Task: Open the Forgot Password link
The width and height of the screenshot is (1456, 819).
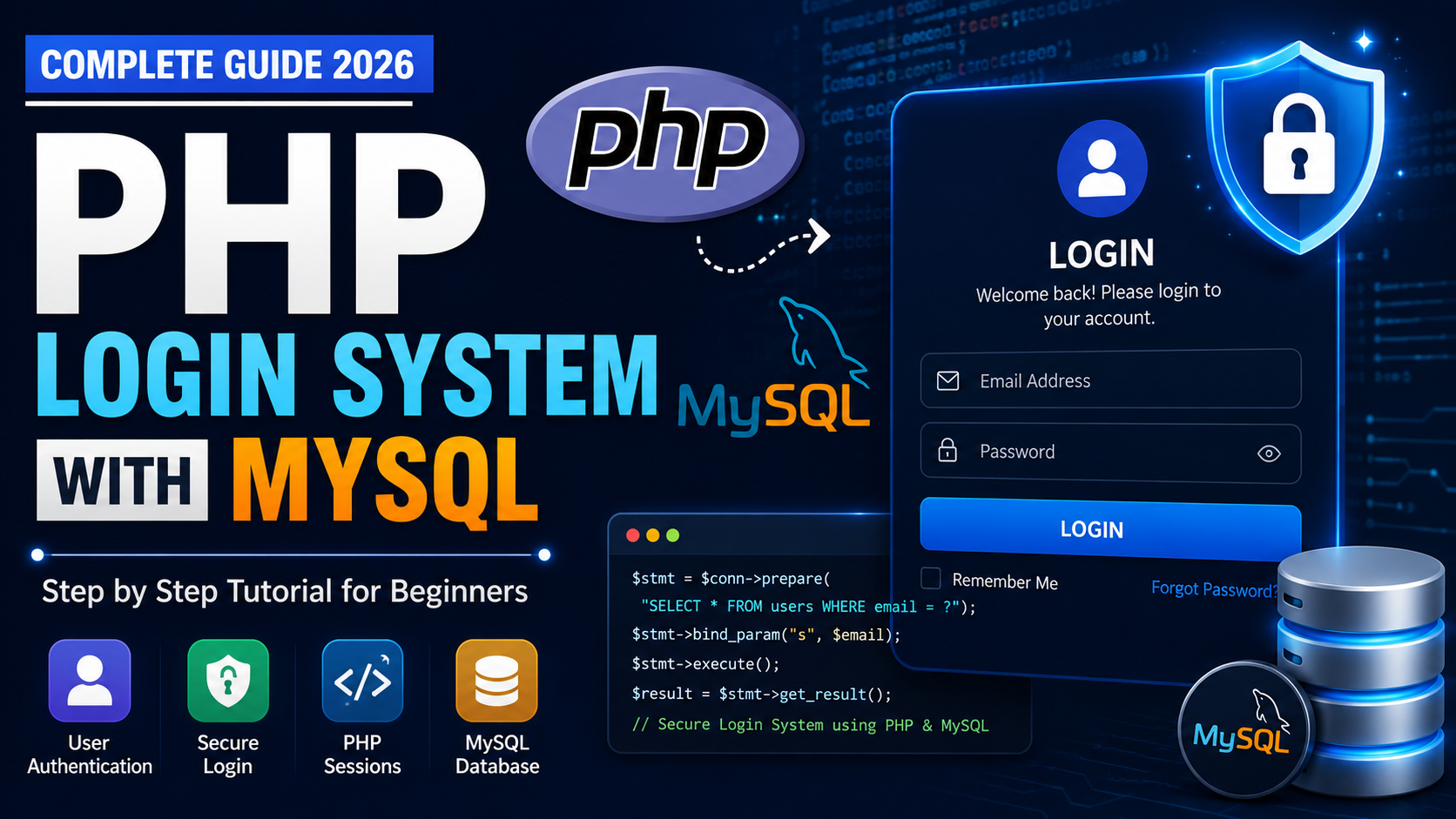Action: point(1215,589)
